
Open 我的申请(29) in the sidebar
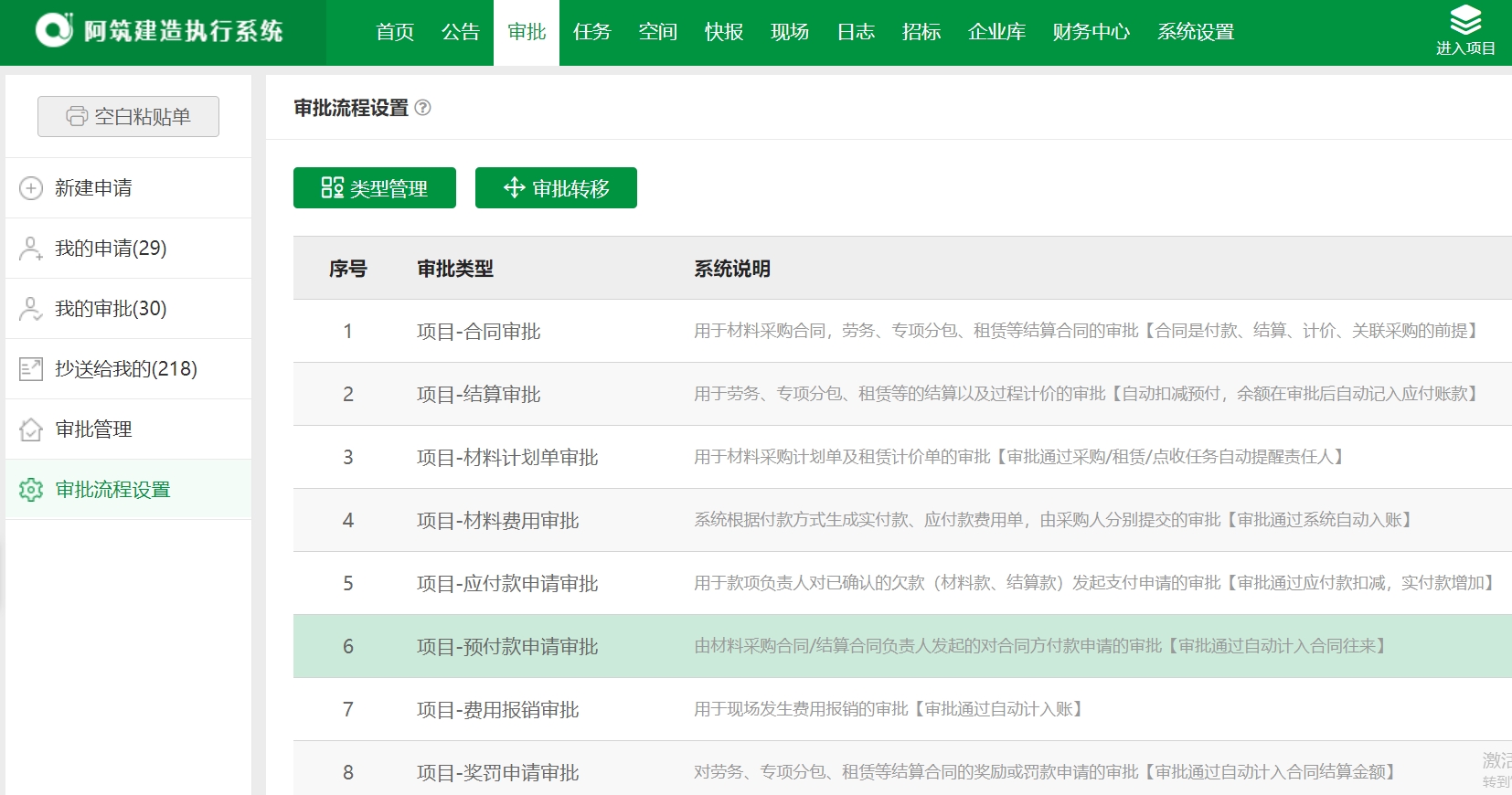click(128, 249)
